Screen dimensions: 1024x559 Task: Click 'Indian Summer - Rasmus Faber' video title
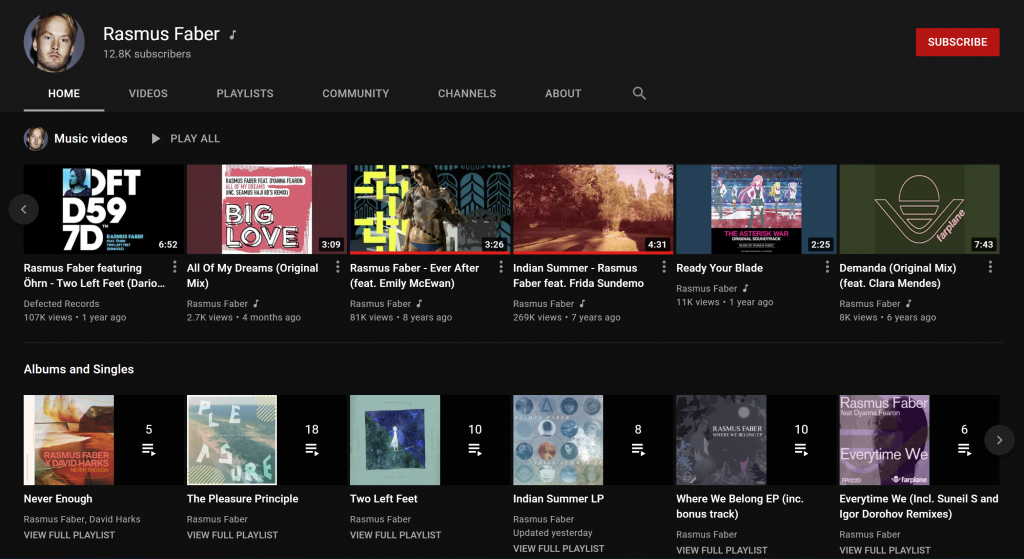pos(579,276)
